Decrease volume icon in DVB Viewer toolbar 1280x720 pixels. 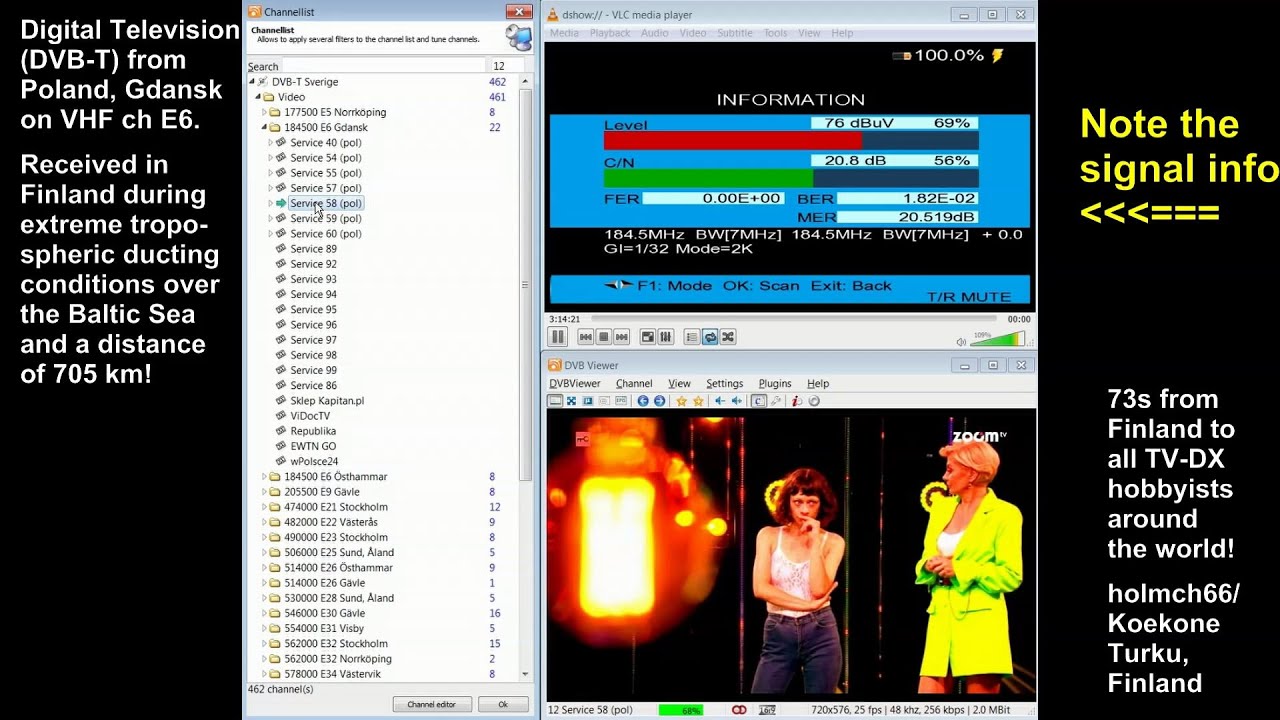click(720, 401)
